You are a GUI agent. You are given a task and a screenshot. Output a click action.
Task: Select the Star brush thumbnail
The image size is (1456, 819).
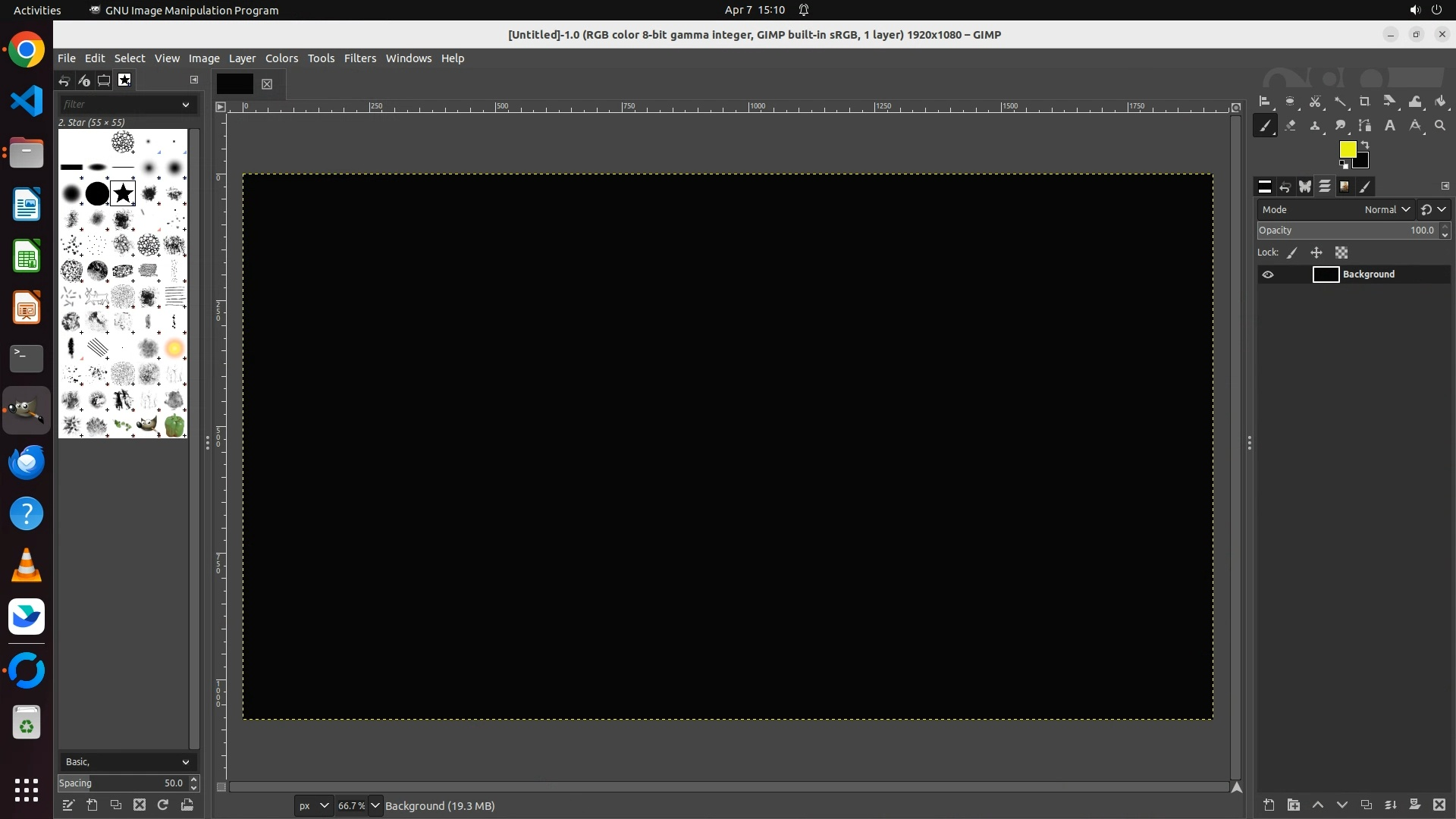(123, 194)
